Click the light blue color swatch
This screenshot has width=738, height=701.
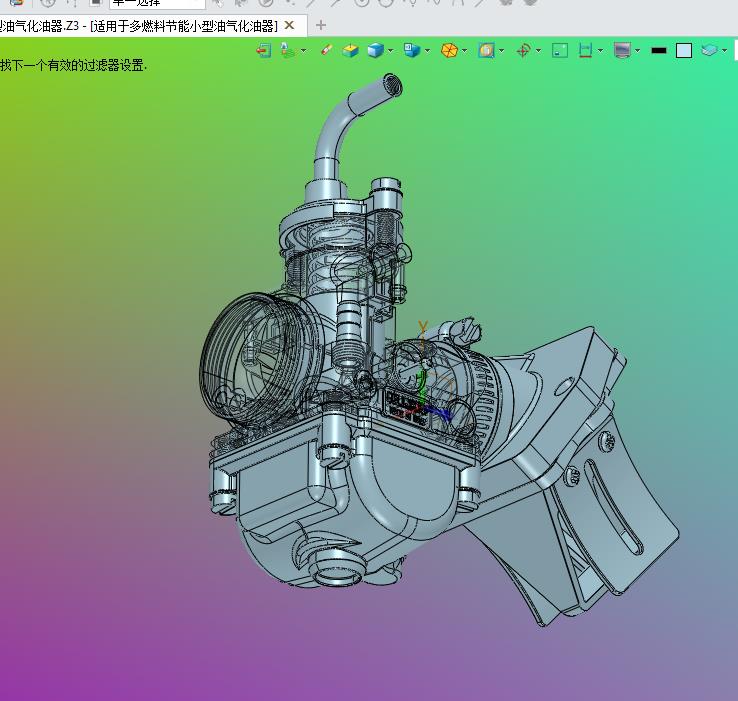click(x=684, y=50)
